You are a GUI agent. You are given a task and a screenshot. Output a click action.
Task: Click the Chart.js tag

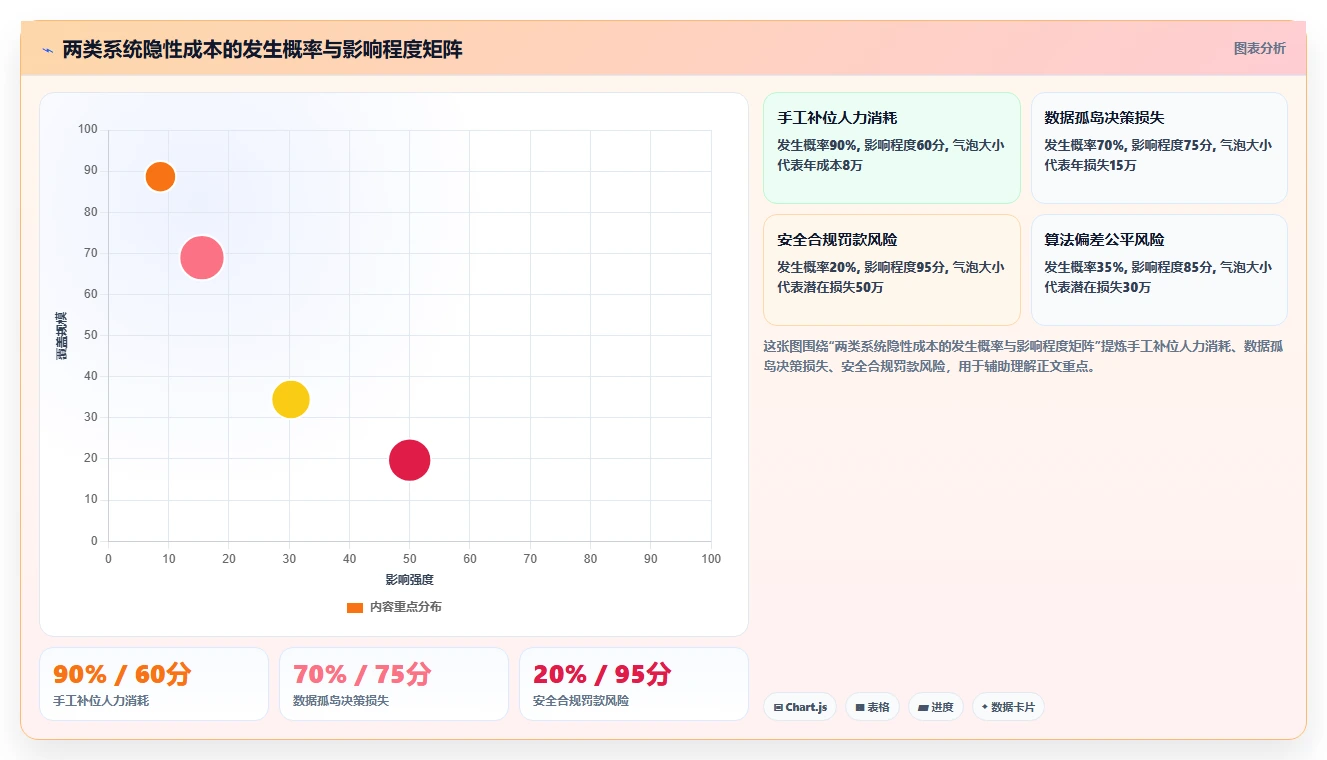(800, 707)
